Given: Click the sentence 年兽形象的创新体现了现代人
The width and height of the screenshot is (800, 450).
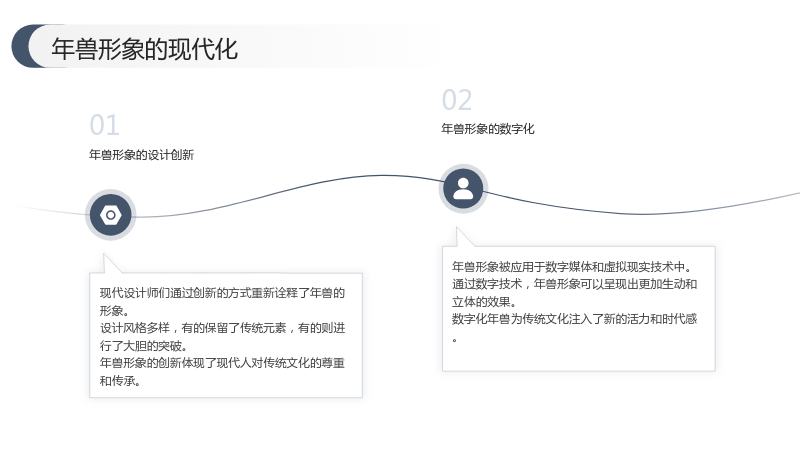Looking at the screenshot, I should 222,363.
